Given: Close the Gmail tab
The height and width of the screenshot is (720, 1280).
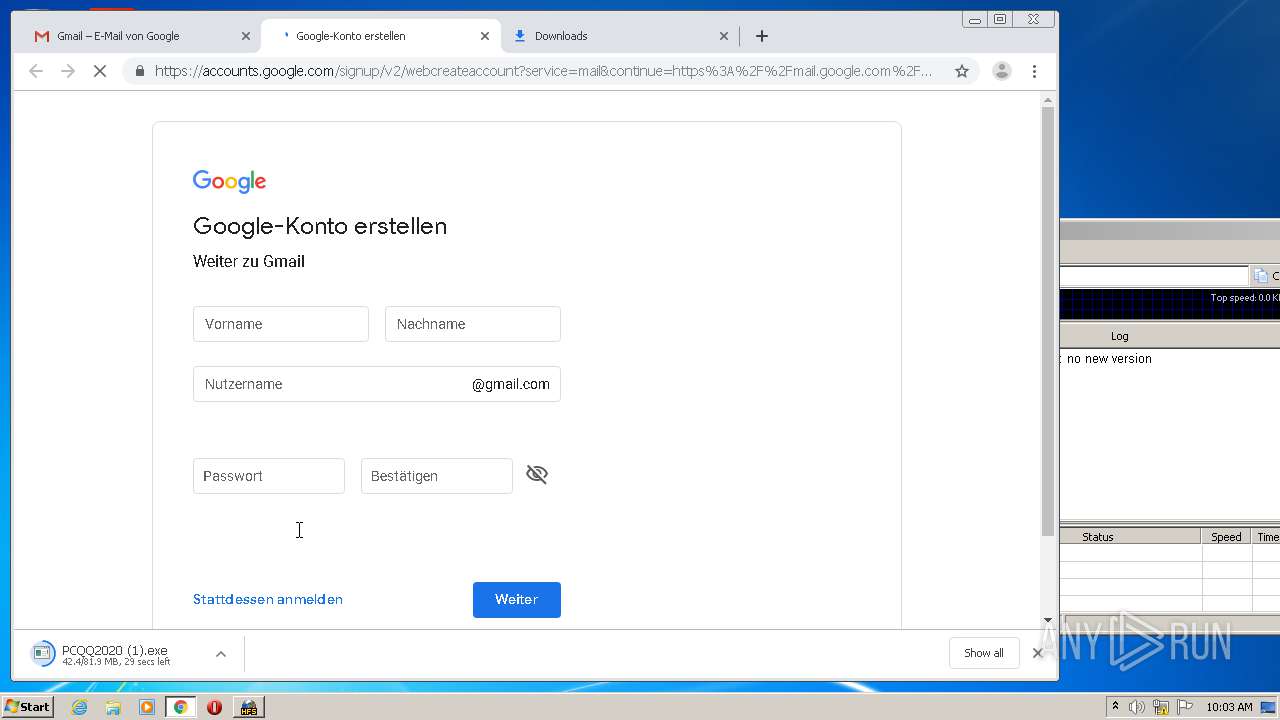Looking at the screenshot, I should [246, 36].
